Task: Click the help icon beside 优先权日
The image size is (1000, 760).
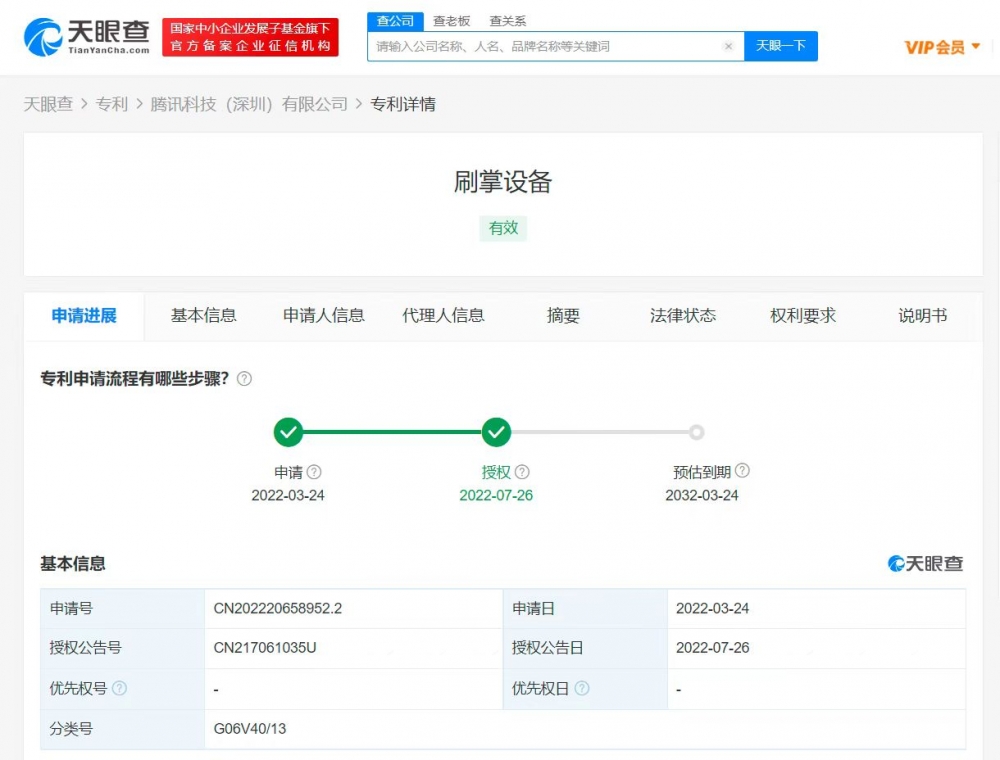Action: (582, 689)
